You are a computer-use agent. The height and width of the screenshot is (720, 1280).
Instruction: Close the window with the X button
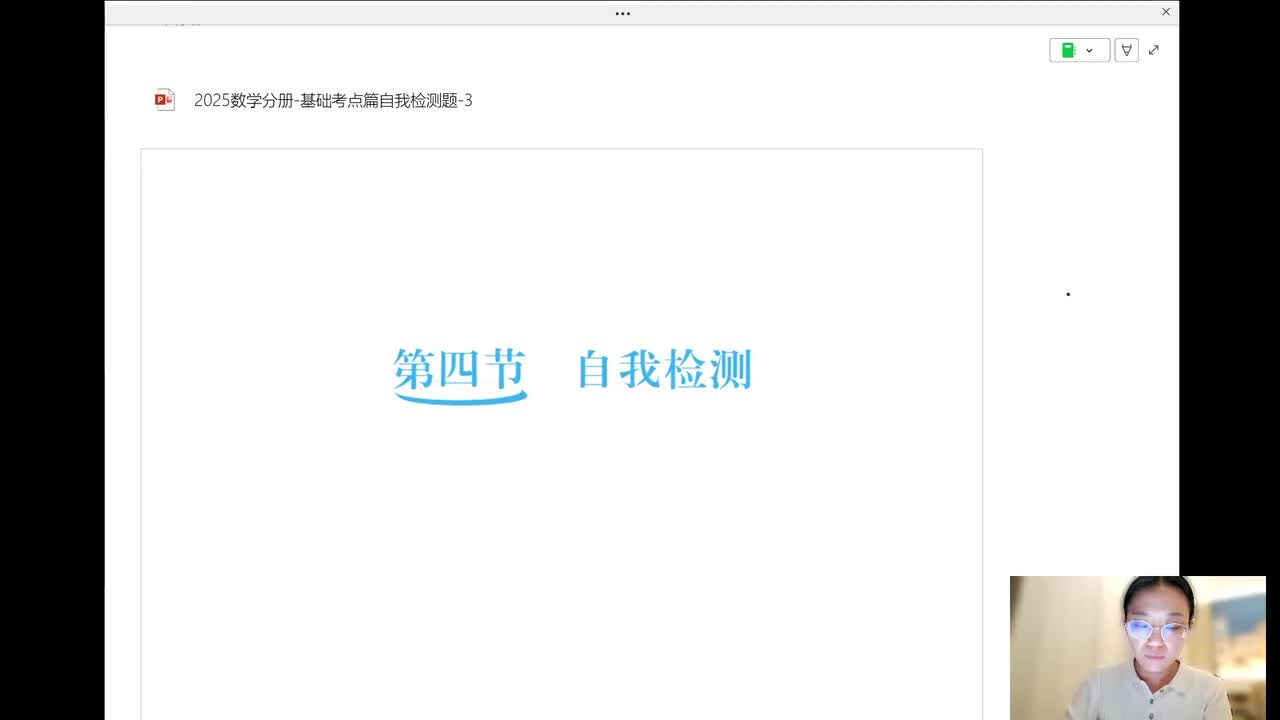[x=1165, y=12]
